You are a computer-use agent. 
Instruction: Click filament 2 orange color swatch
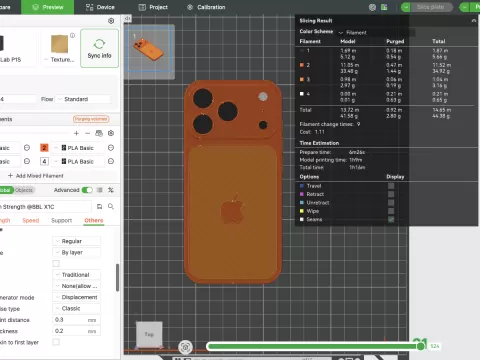coord(44,148)
